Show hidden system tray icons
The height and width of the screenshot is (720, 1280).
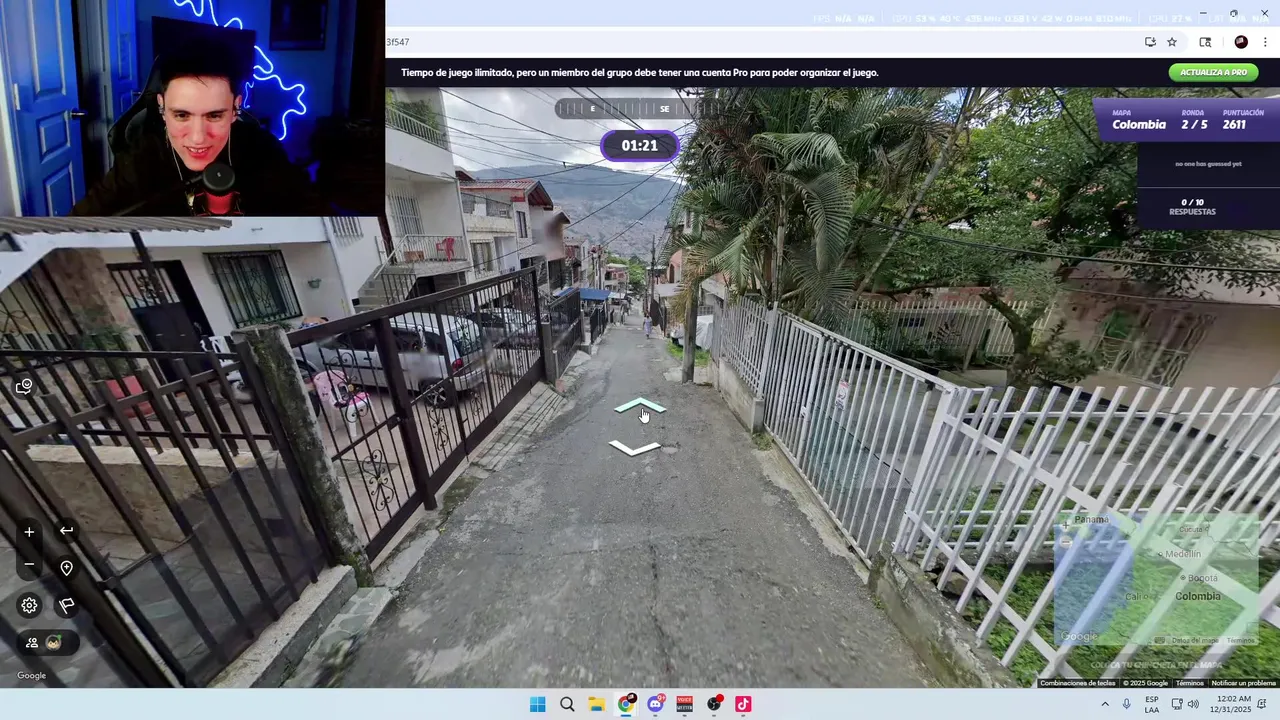pyautogui.click(x=1105, y=704)
